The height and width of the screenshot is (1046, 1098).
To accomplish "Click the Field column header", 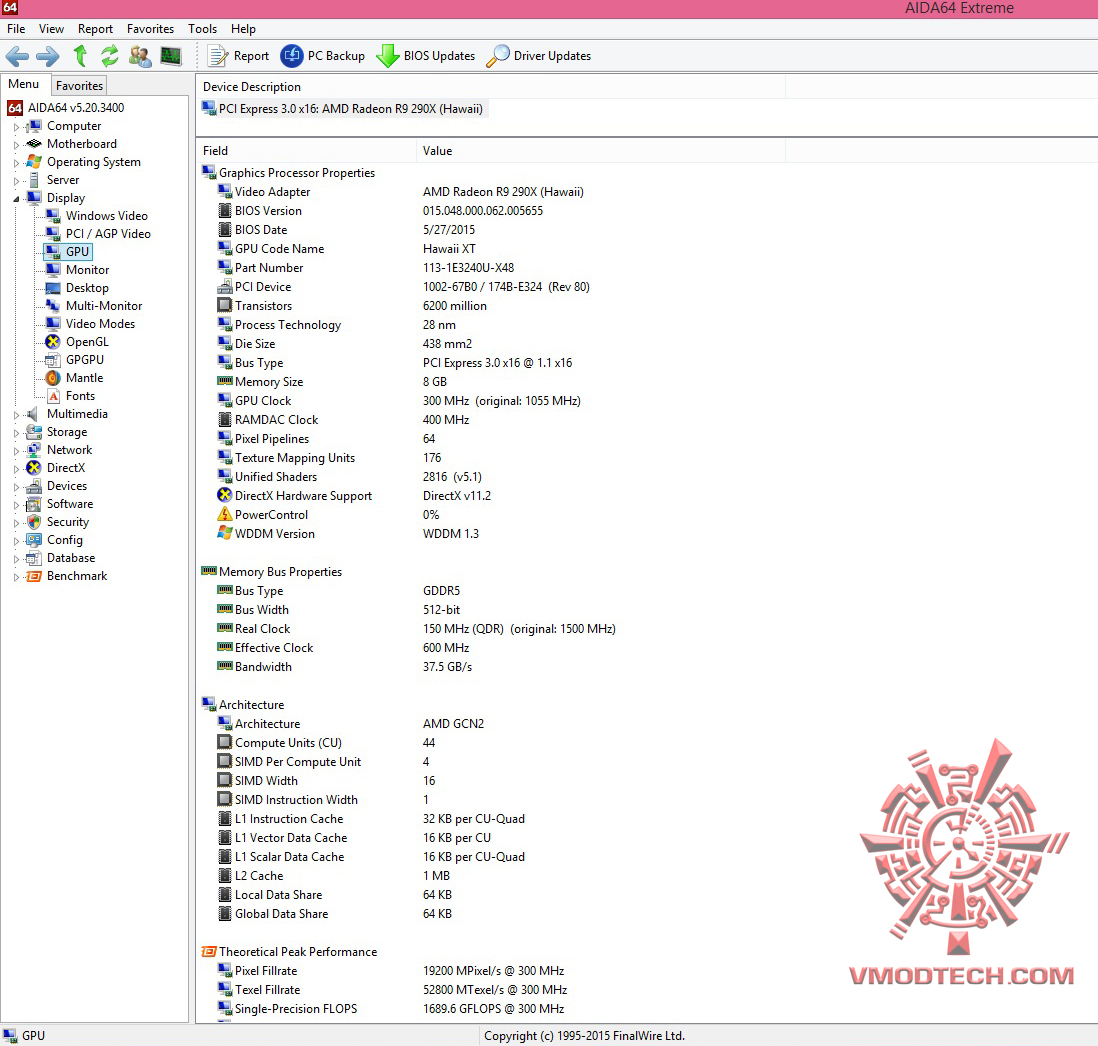I will point(307,151).
